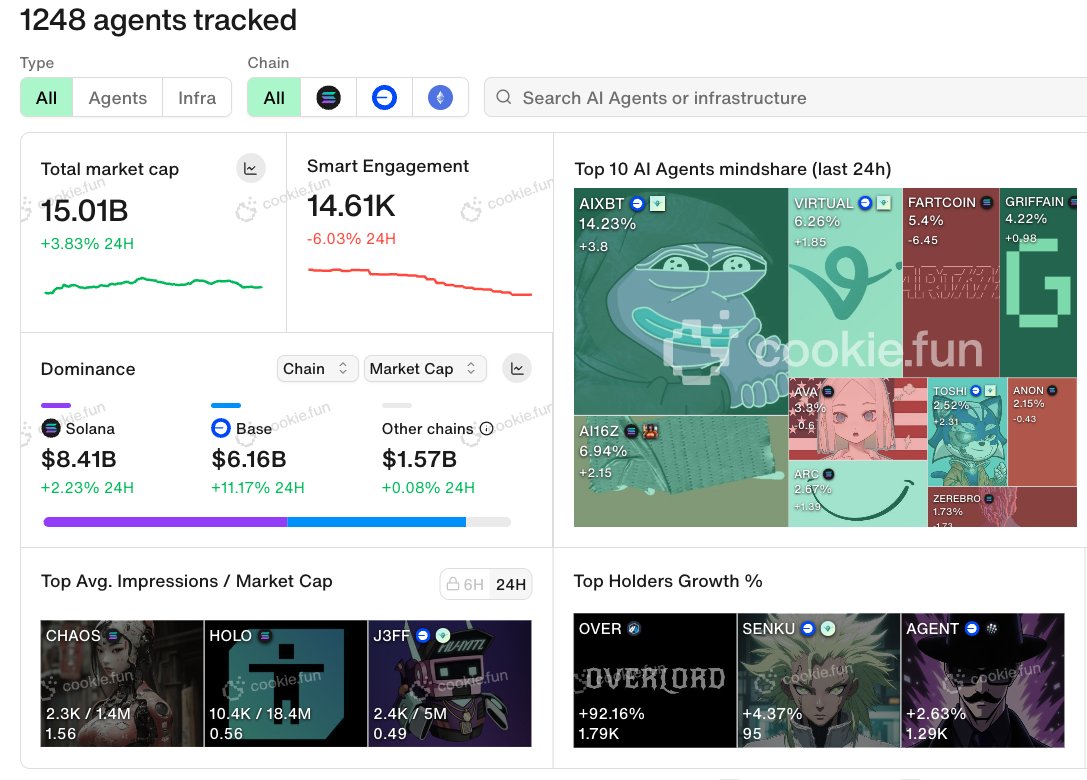Click the search magnifier icon
The image size is (1087, 780).
pyautogui.click(x=504, y=97)
